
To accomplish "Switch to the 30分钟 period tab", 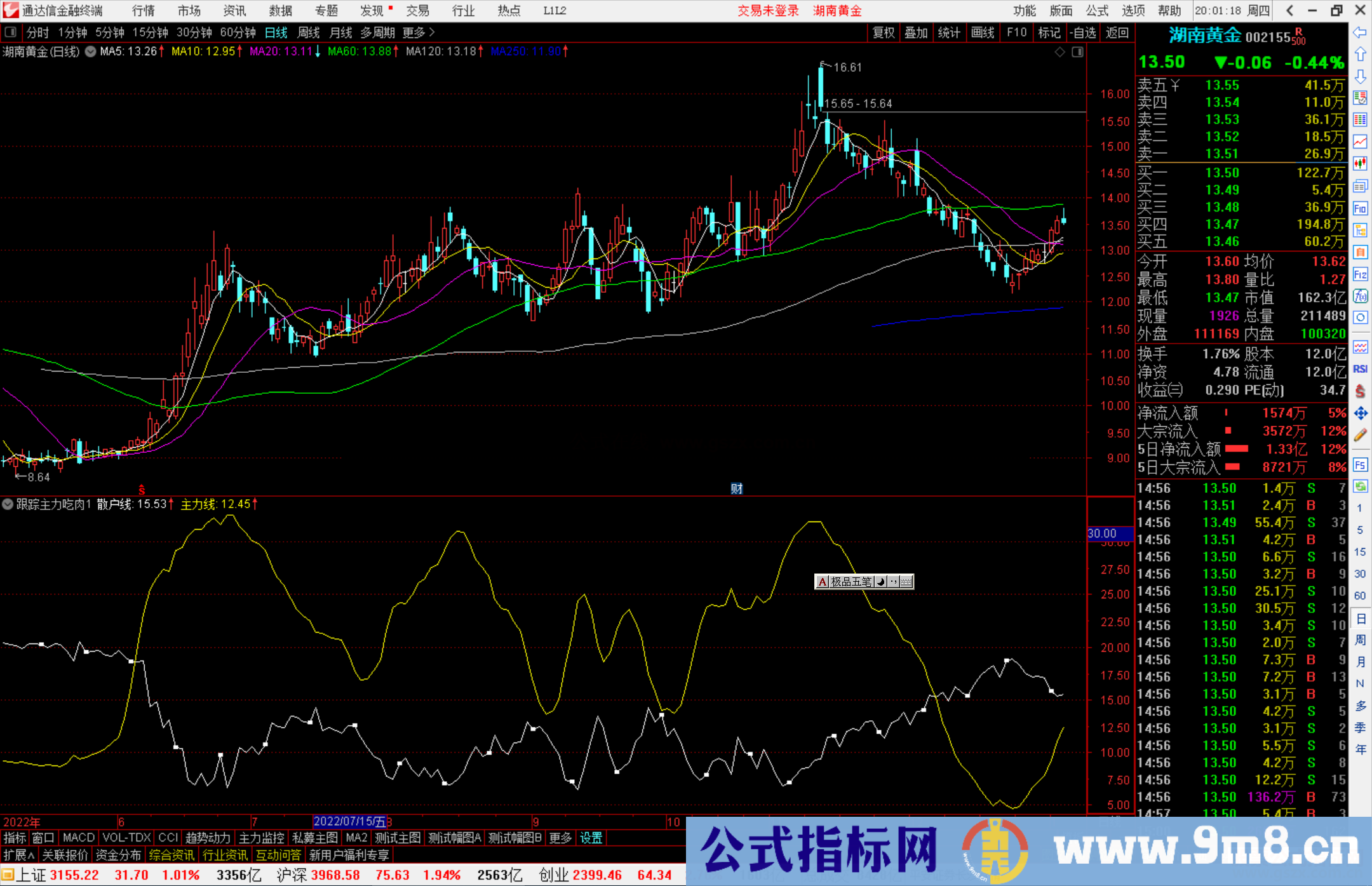I will coord(194,32).
